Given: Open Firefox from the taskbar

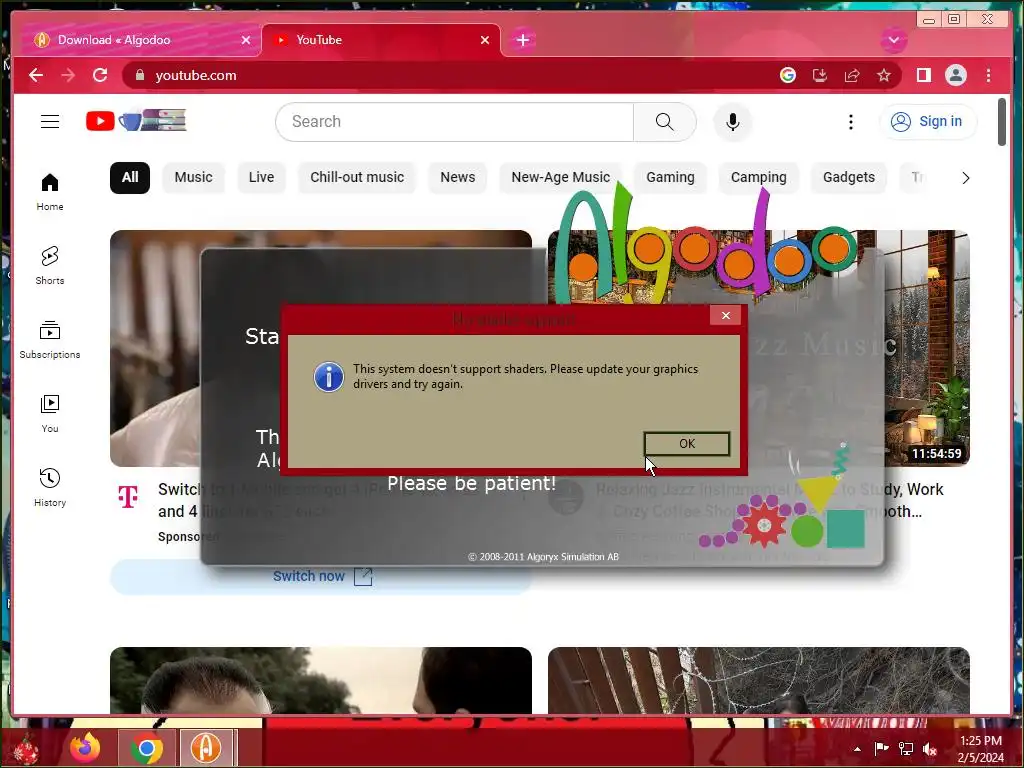Looking at the screenshot, I should pyautogui.click(x=86, y=748).
